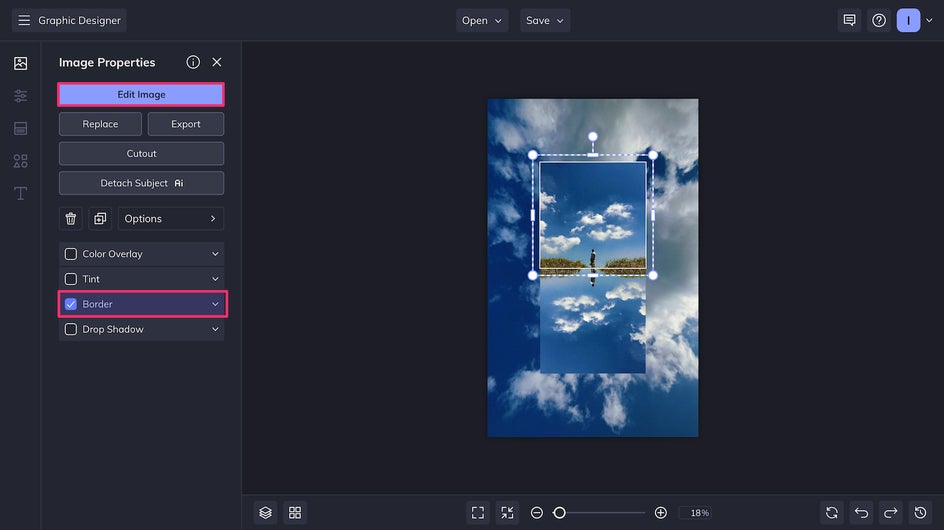Open the Layers panel icon
944x530 pixels.
tap(266, 513)
